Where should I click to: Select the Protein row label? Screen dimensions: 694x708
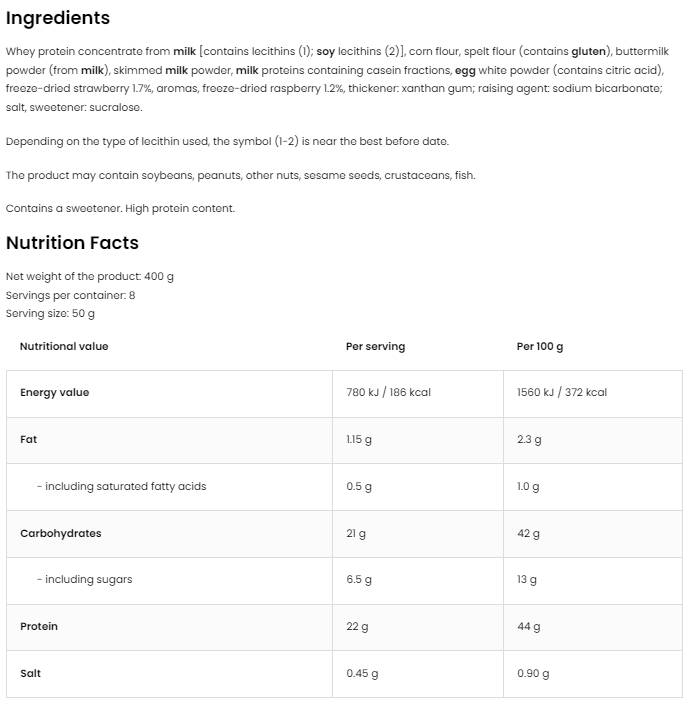pos(39,627)
